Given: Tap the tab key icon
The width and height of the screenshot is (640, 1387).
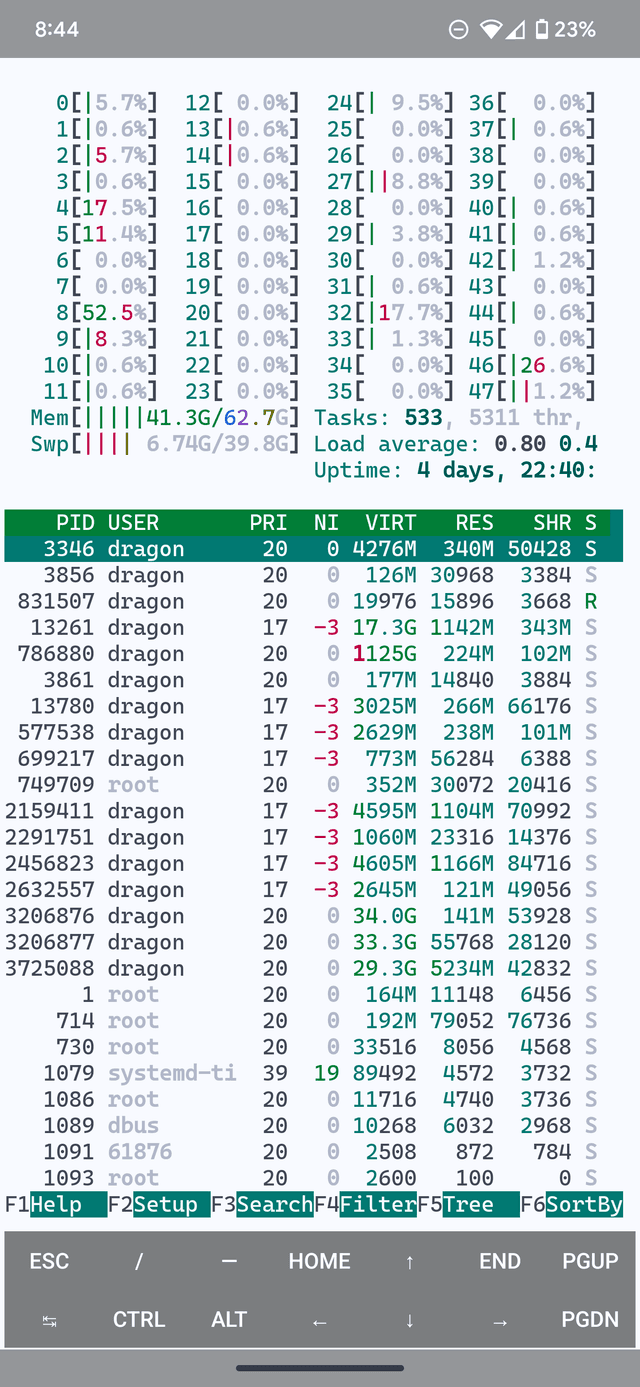Looking at the screenshot, I should (49, 1320).
